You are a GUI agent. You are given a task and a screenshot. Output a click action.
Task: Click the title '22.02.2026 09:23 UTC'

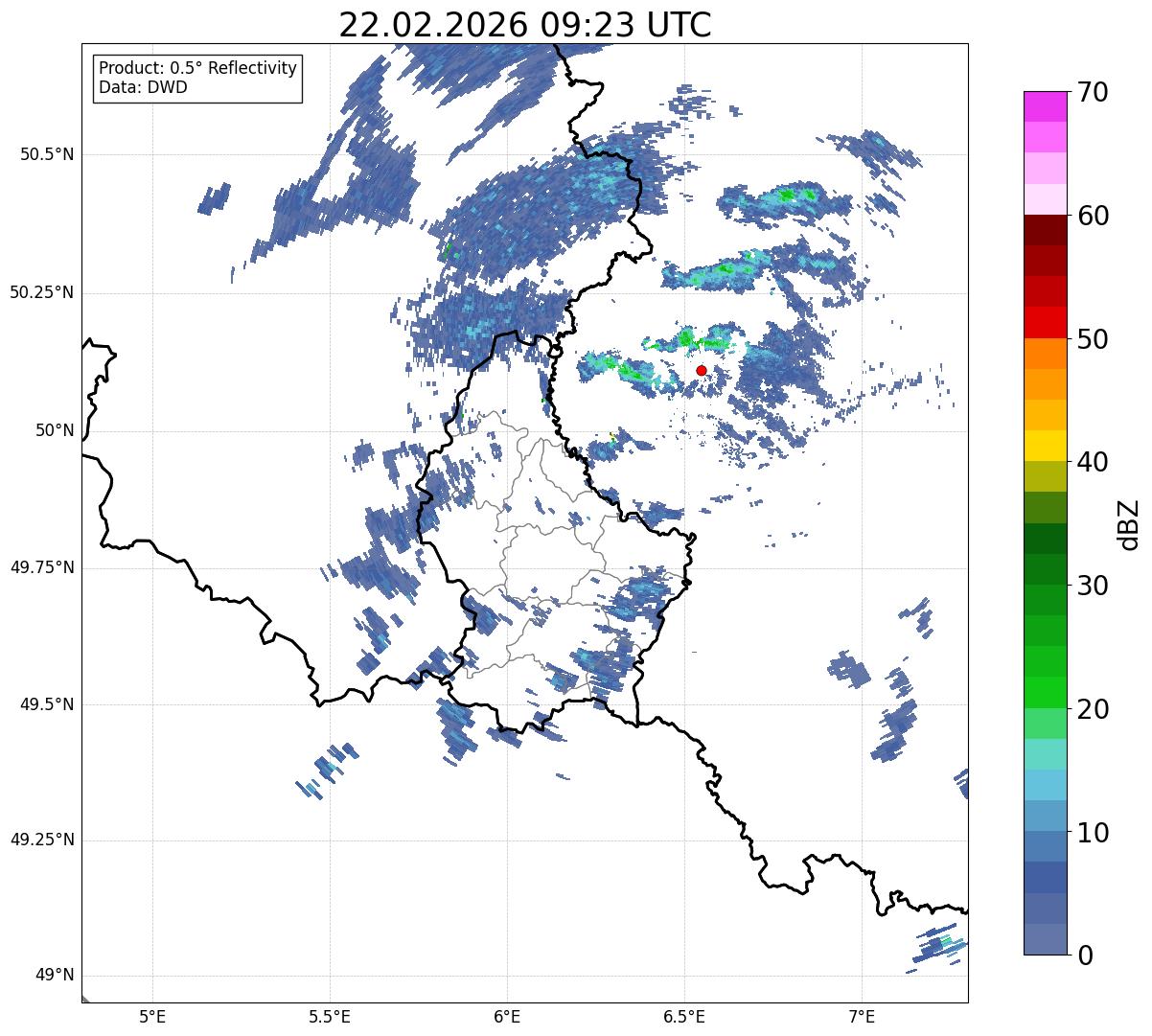tap(525, 25)
